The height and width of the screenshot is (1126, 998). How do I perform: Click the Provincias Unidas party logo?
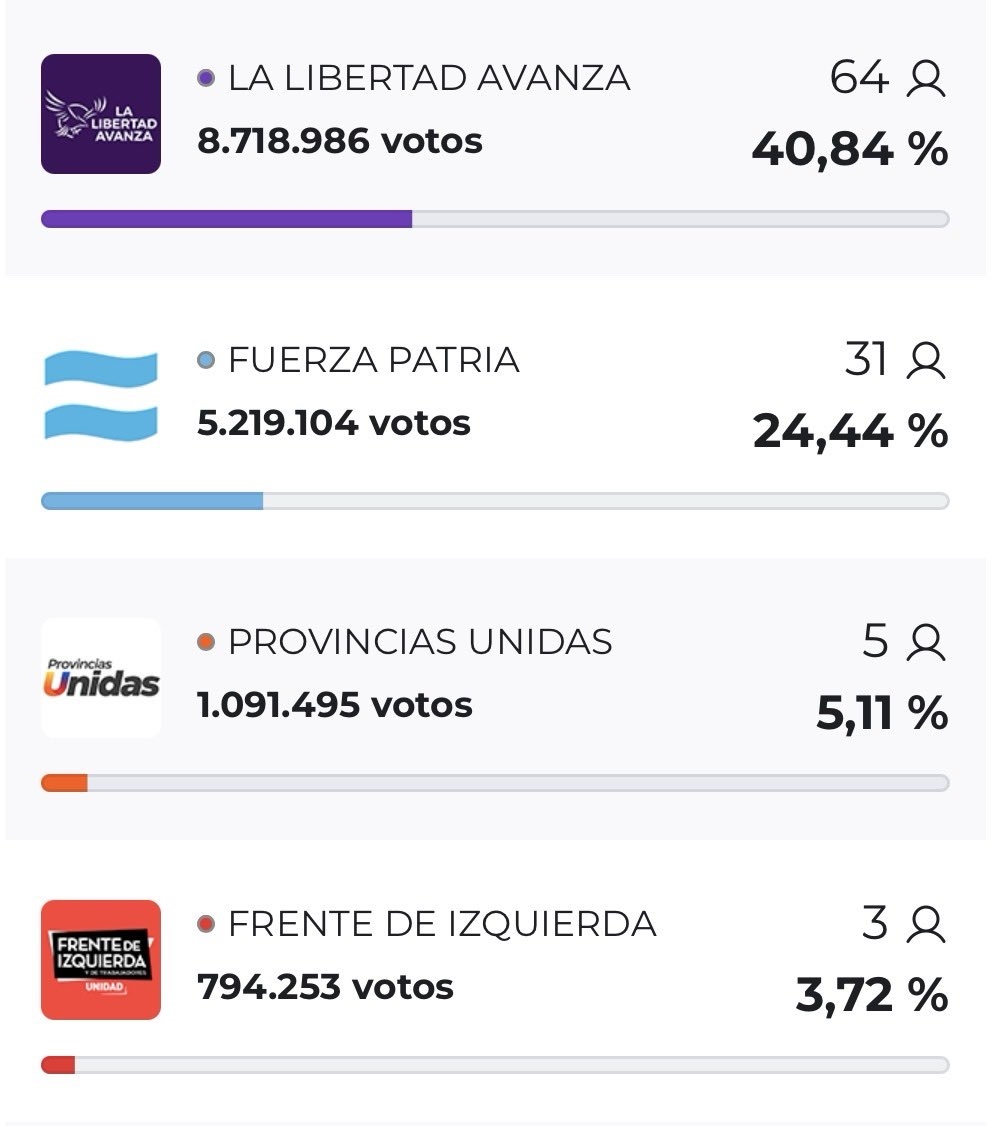point(101,678)
